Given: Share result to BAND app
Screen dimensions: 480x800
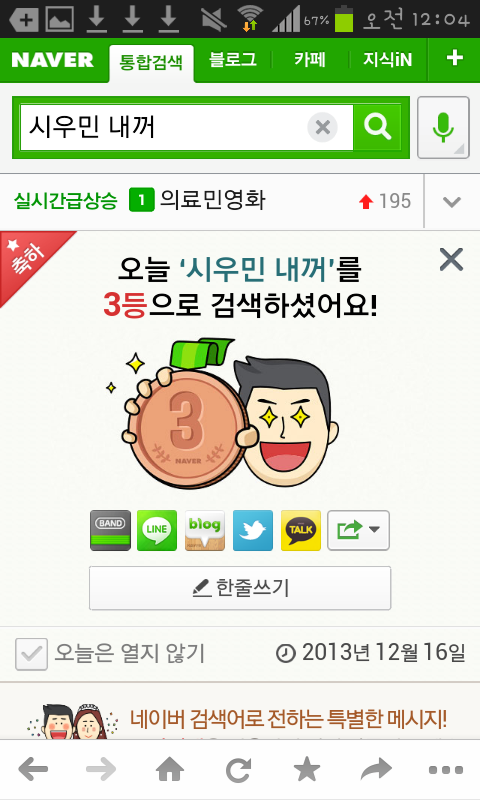Looking at the screenshot, I should coord(110,531).
